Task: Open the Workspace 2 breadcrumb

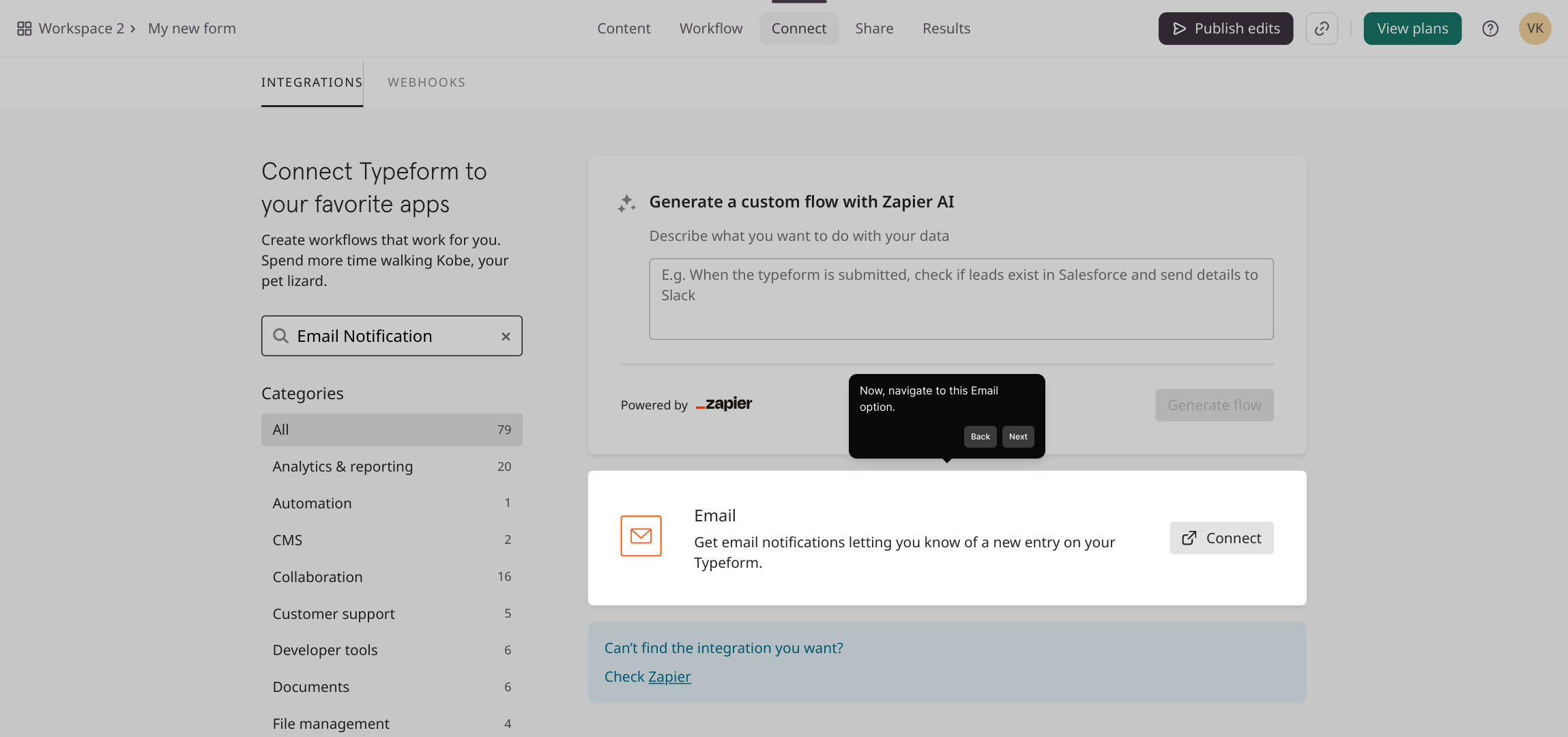Action: (81, 29)
